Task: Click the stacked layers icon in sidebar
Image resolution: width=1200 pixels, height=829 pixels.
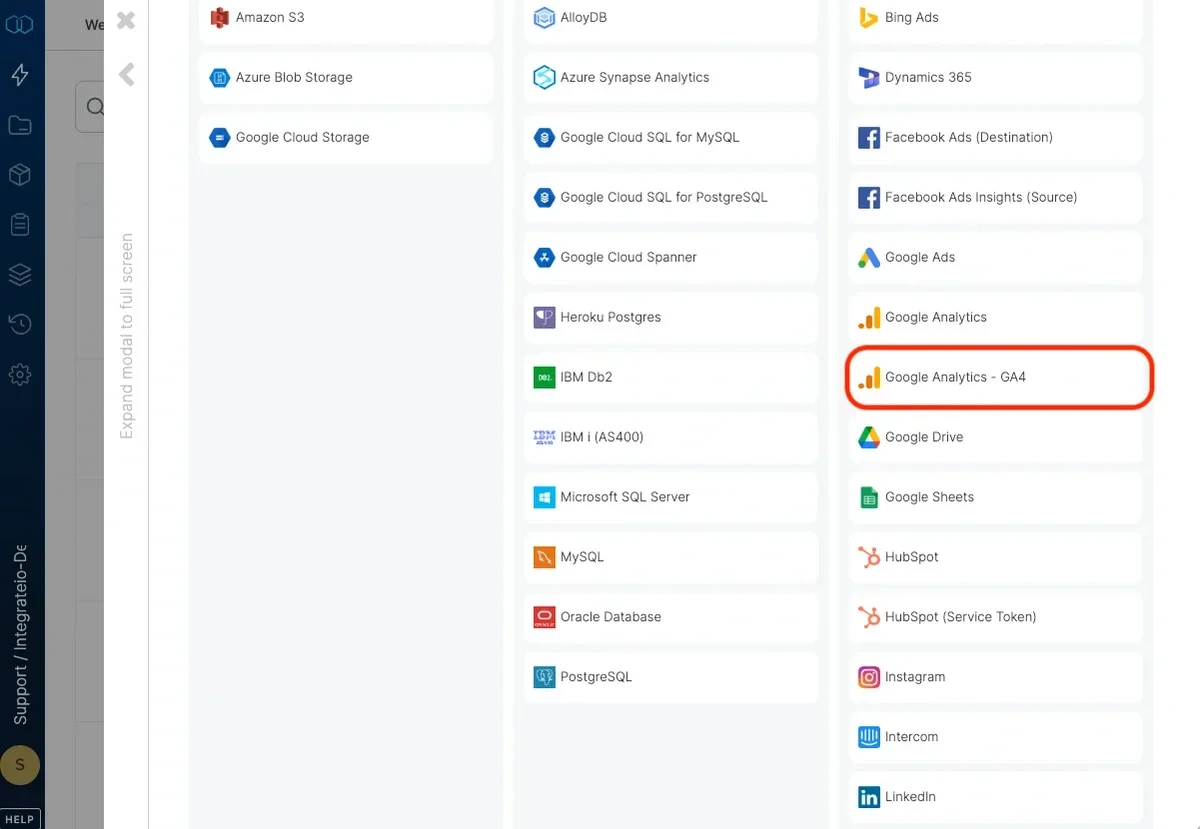Action: tap(21, 274)
